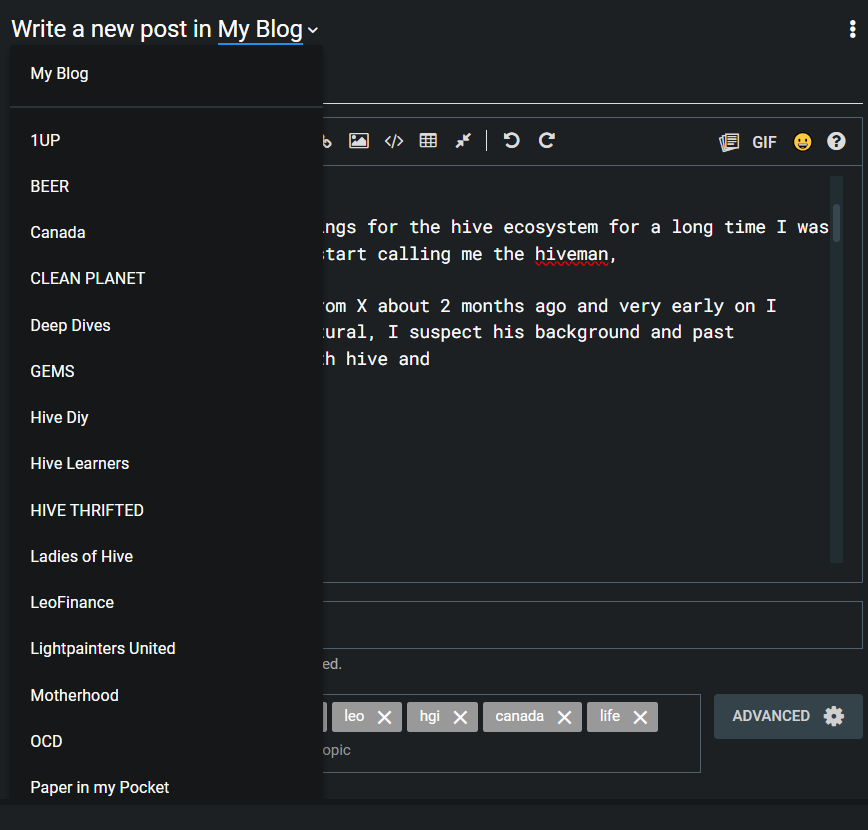
Task: Remove the leo tag
Action: pos(384,718)
